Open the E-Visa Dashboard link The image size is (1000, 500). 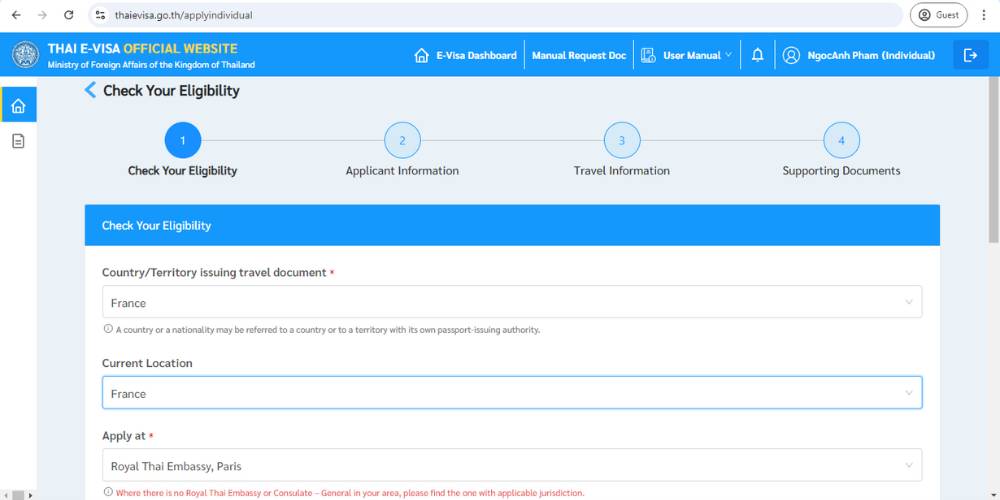476,55
